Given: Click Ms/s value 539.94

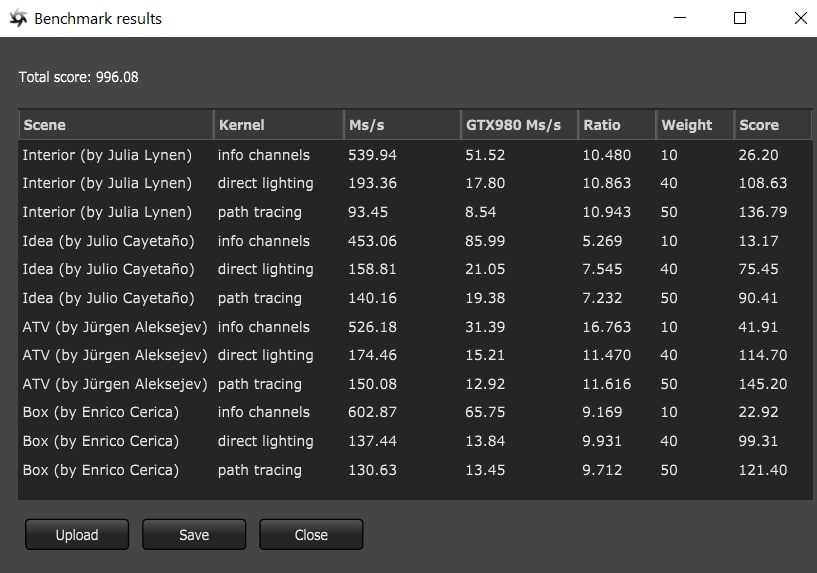Looking at the screenshot, I should 372,155.
